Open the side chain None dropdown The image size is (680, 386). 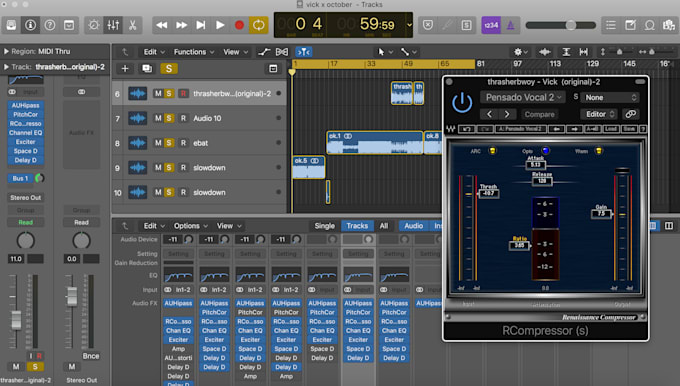coord(611,98)
